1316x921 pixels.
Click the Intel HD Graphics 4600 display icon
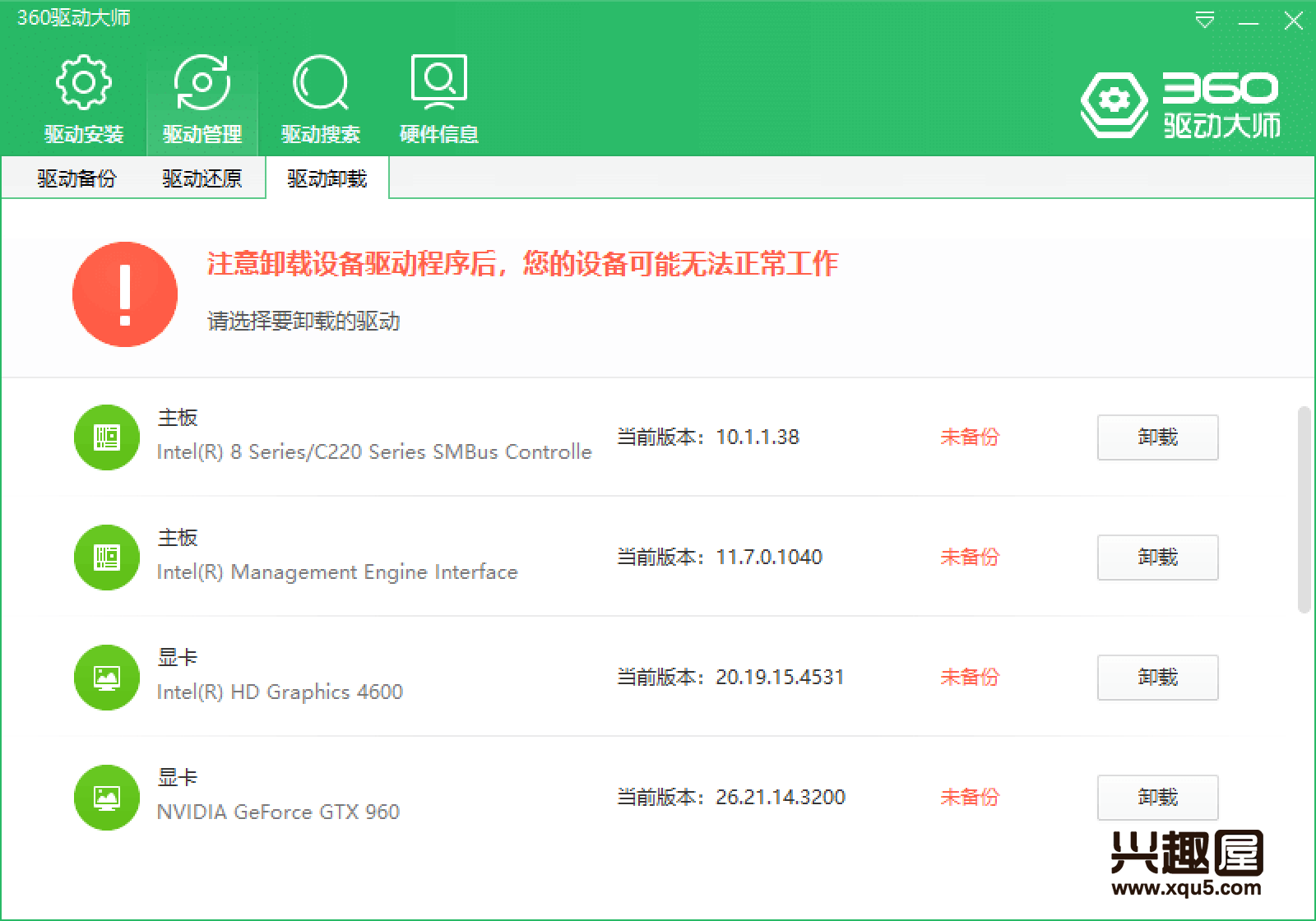(107, 678)
